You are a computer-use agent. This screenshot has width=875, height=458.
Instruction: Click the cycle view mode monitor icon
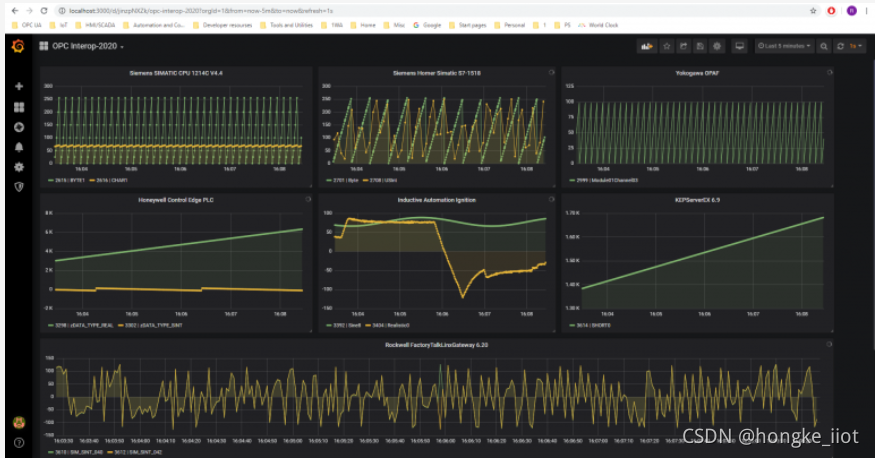click(x=739, y=46)
